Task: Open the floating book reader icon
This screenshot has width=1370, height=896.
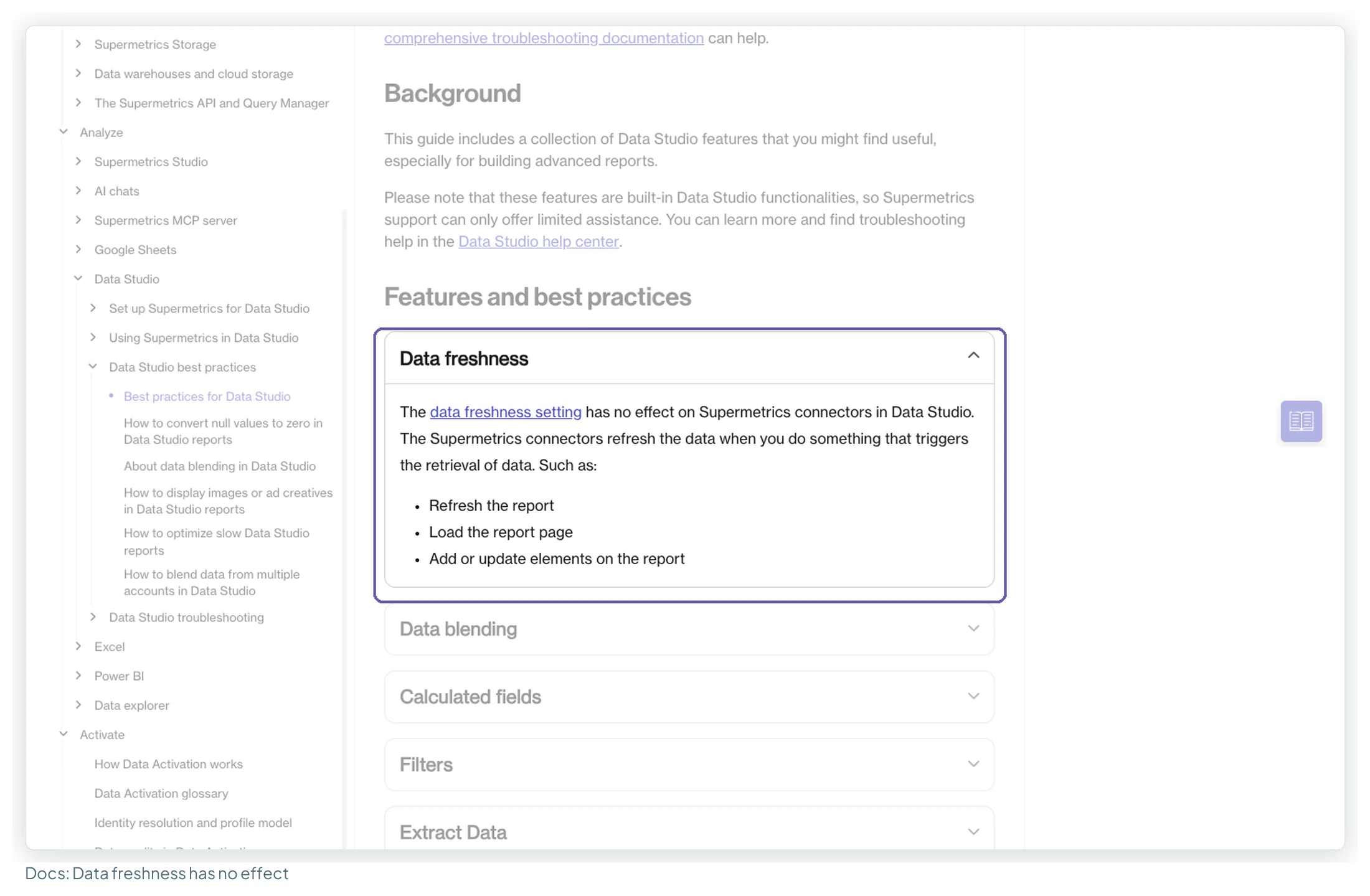Action: [x=1301, y=421]
